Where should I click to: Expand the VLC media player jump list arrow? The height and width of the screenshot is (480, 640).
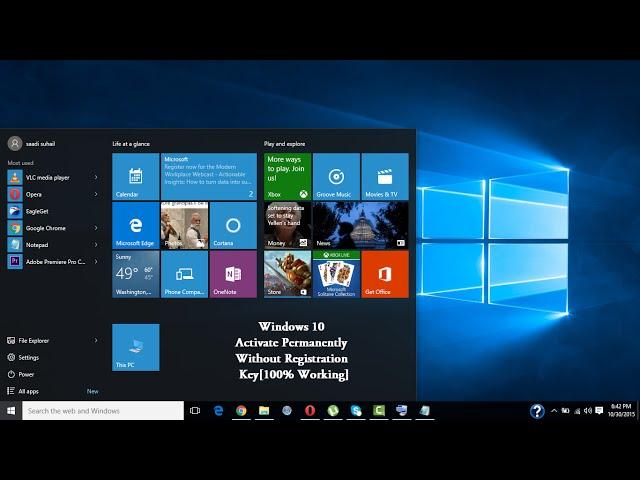click(96, 178)
